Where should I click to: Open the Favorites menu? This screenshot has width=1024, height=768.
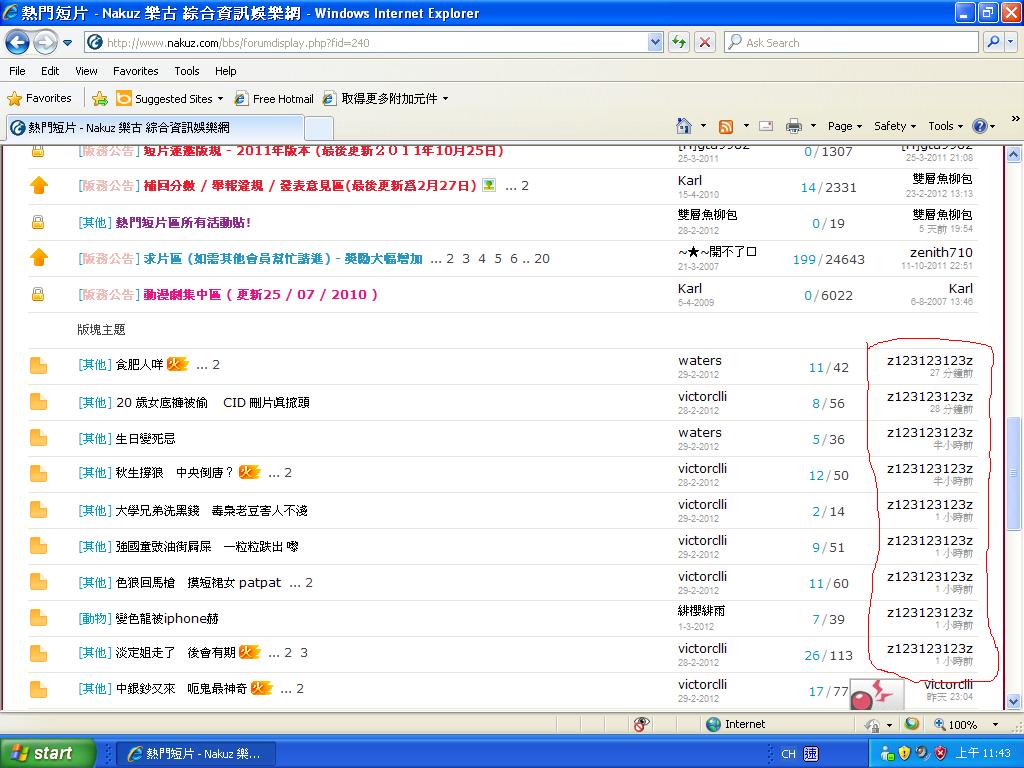point(136,71)
